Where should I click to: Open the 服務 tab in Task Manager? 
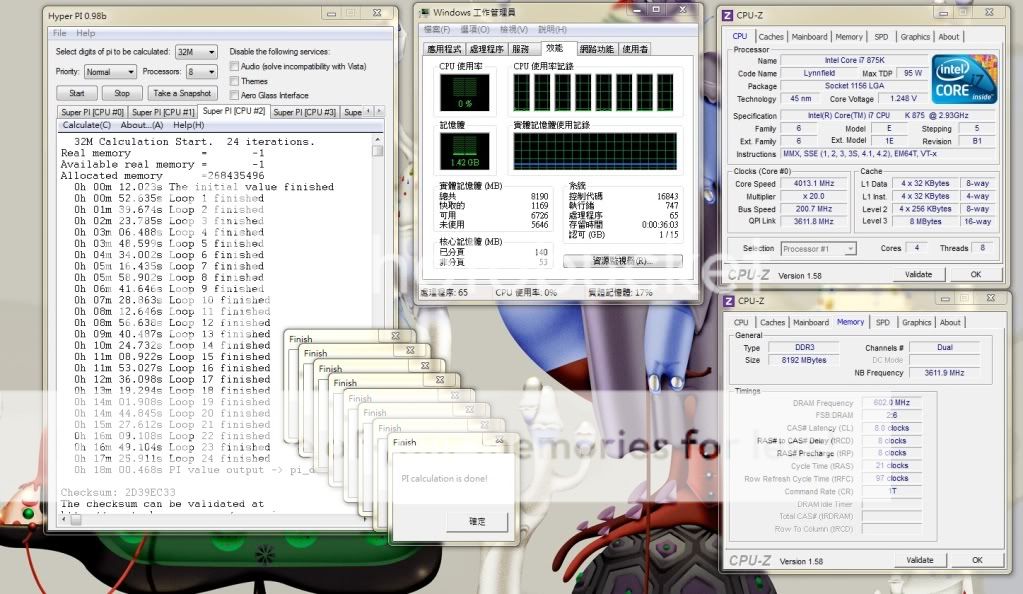(x=521, y=49)
